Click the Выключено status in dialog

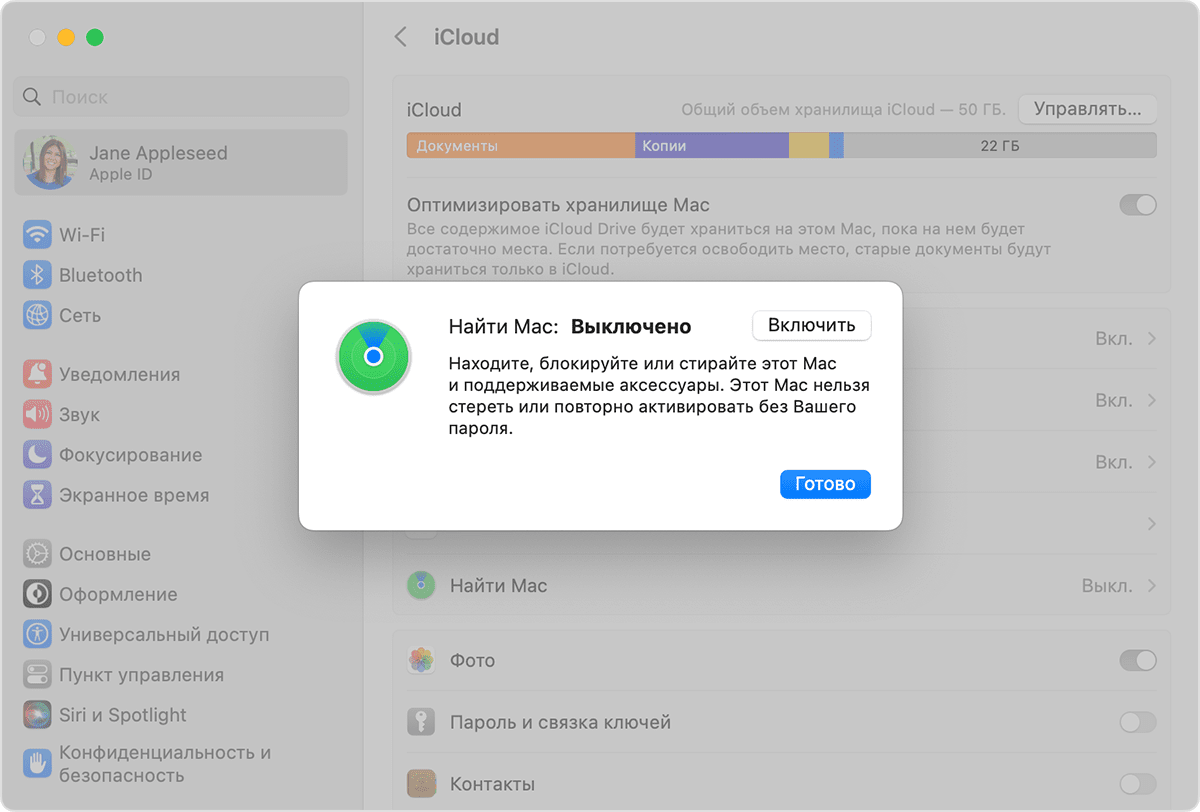tap(631, 327)
